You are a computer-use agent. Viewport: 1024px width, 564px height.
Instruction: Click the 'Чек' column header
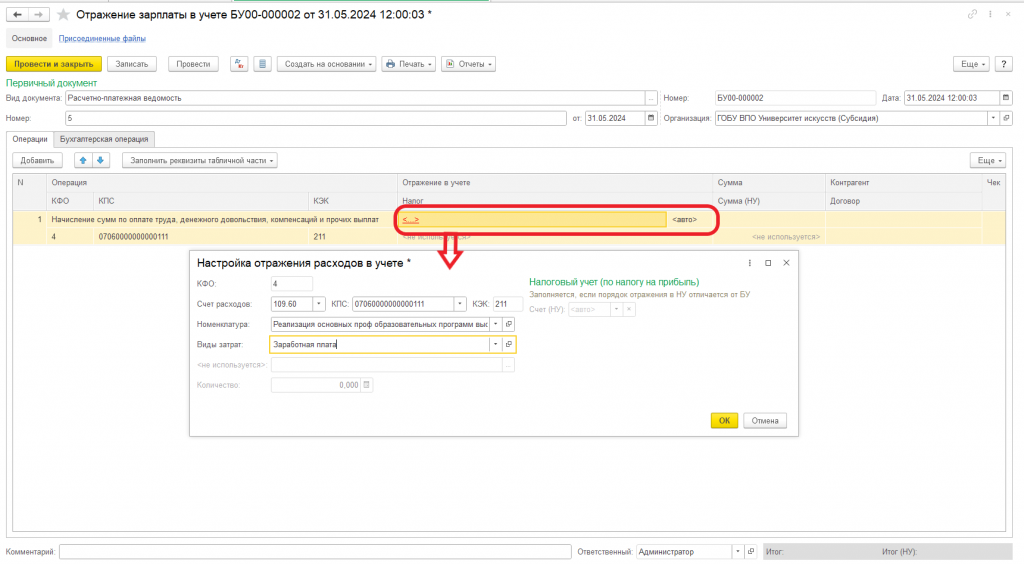[x=993, y=183]
